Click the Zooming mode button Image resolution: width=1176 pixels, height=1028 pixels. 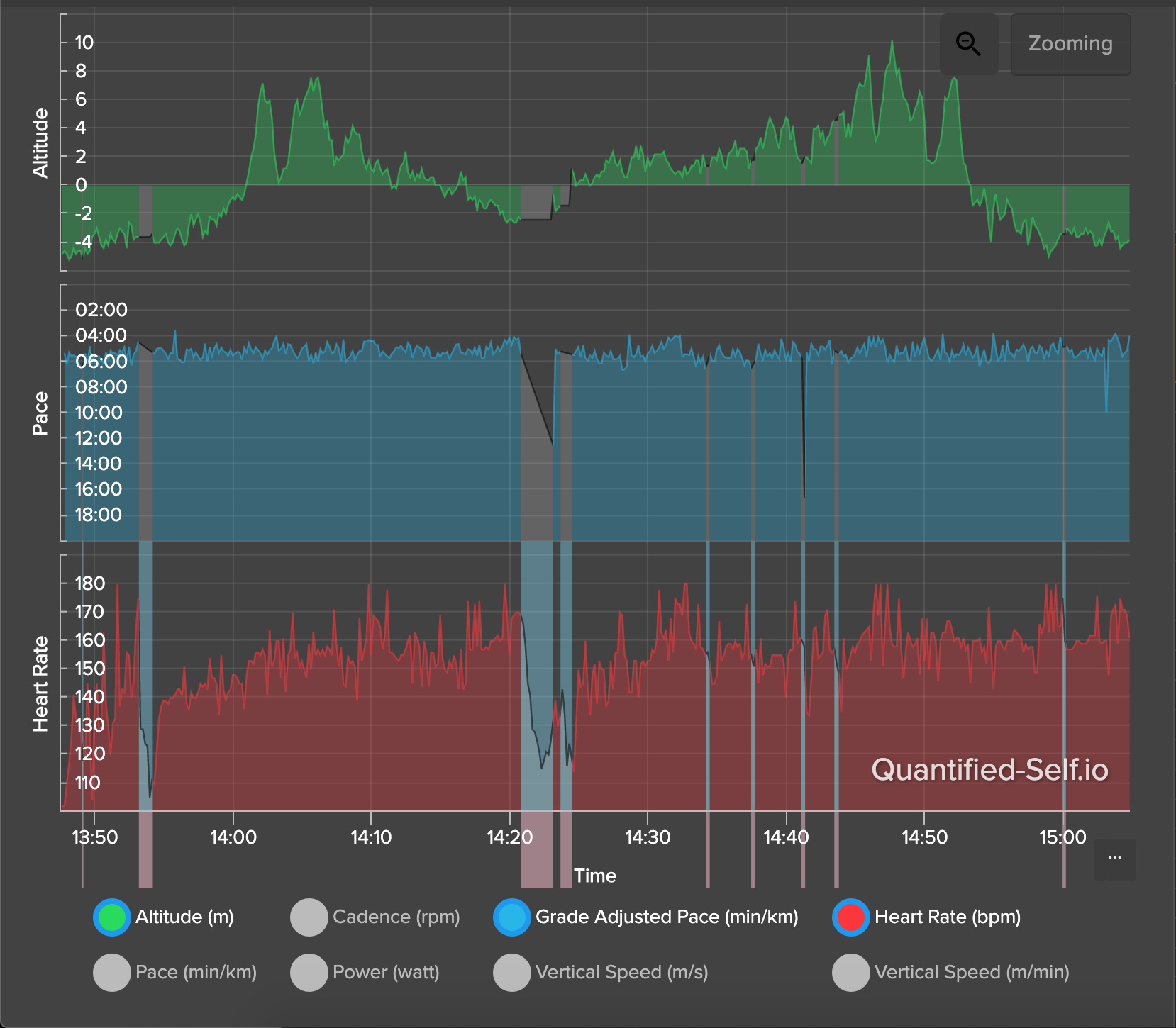tap(1070, 44)
